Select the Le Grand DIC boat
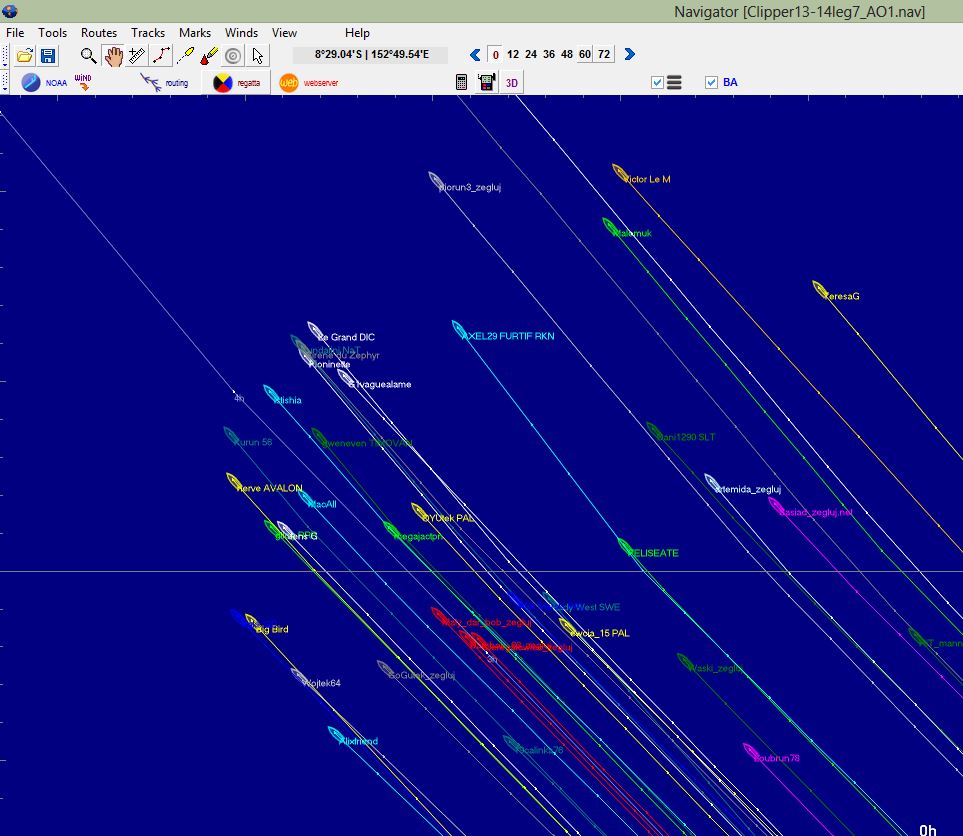The height and width of the screenshot is (836, 963). click(315, 331)
